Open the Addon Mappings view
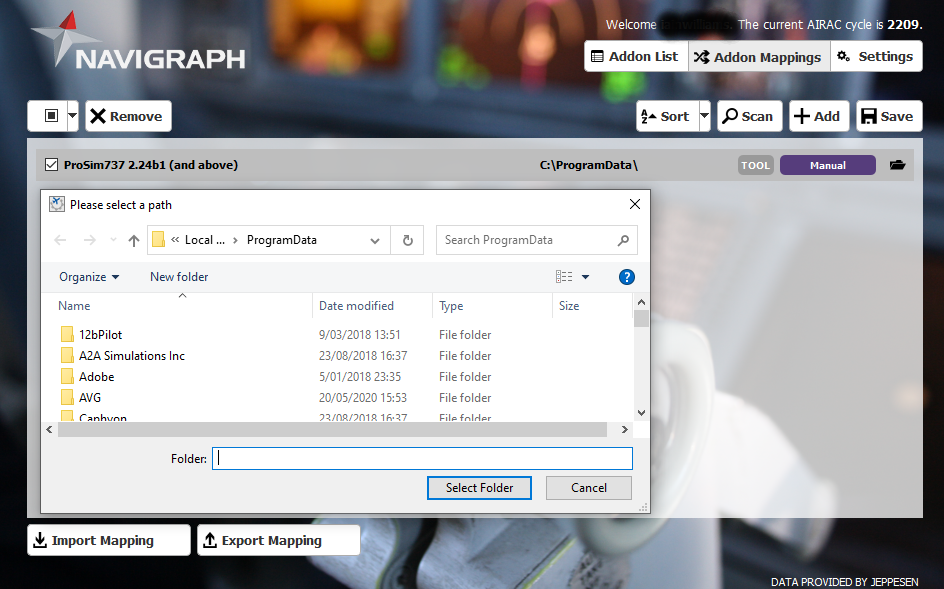 (x=758, y=56)
